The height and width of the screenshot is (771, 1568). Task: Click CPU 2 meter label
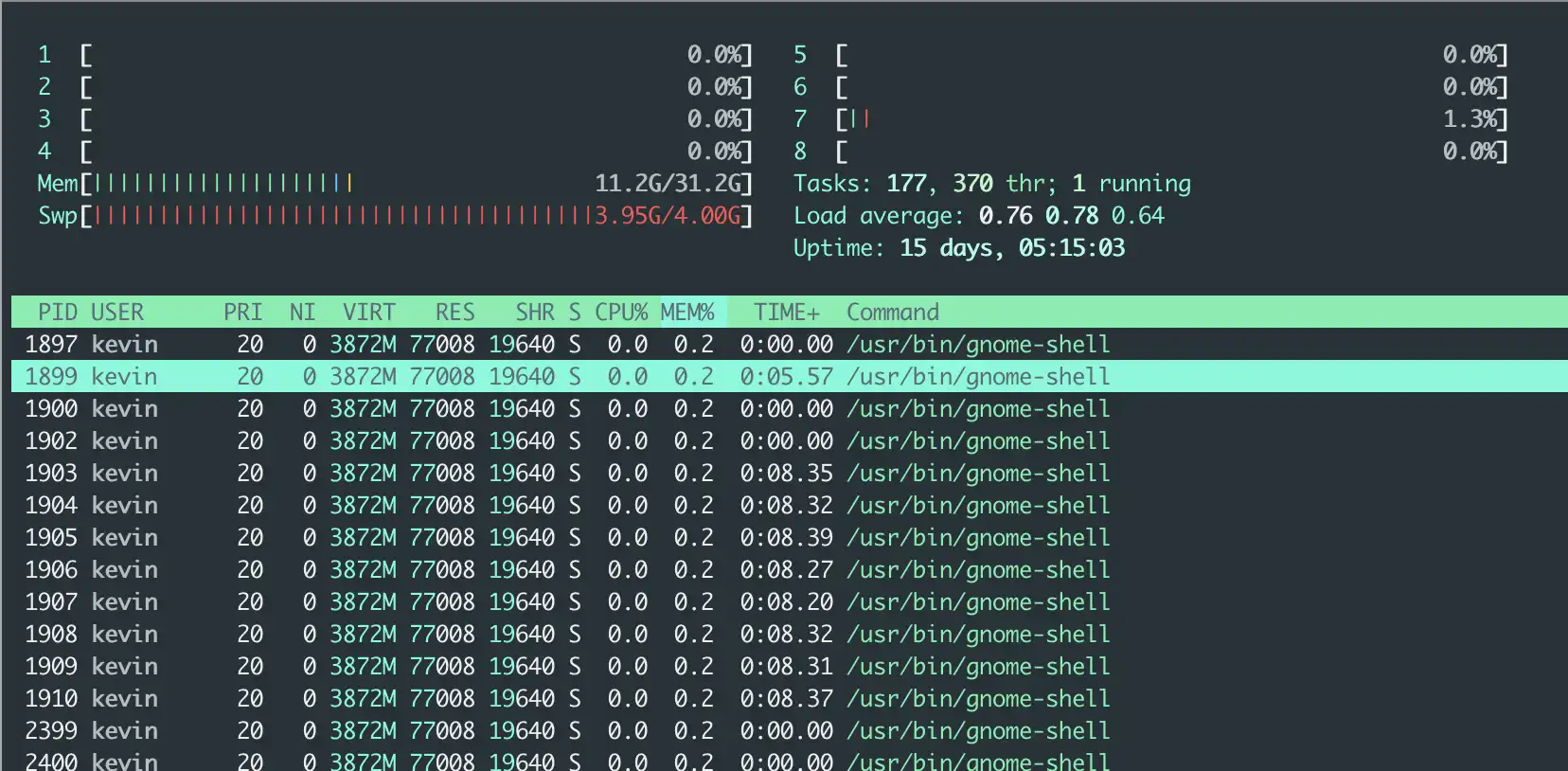45,87
